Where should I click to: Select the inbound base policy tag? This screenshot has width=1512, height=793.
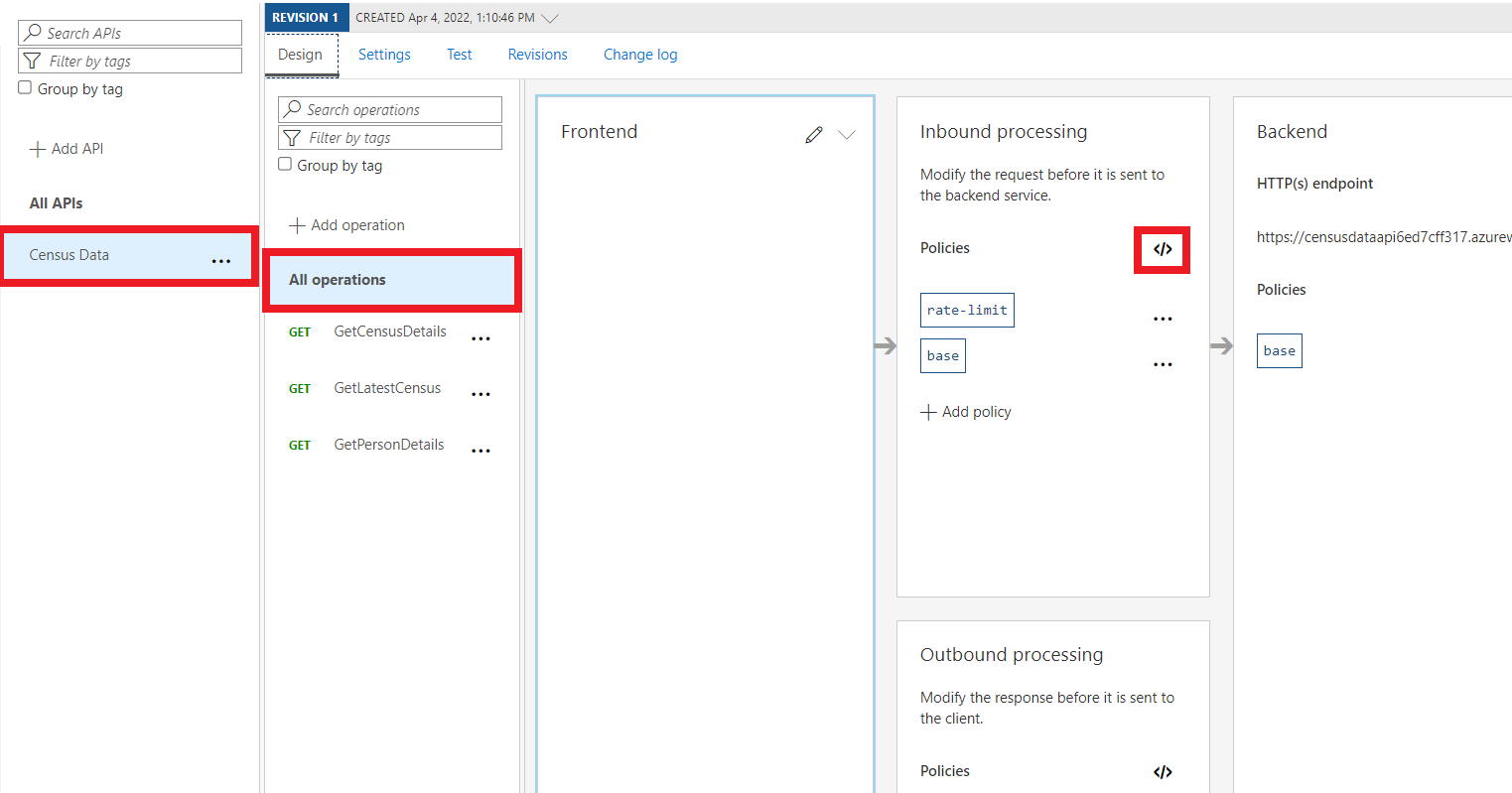[x=943, y=355]
